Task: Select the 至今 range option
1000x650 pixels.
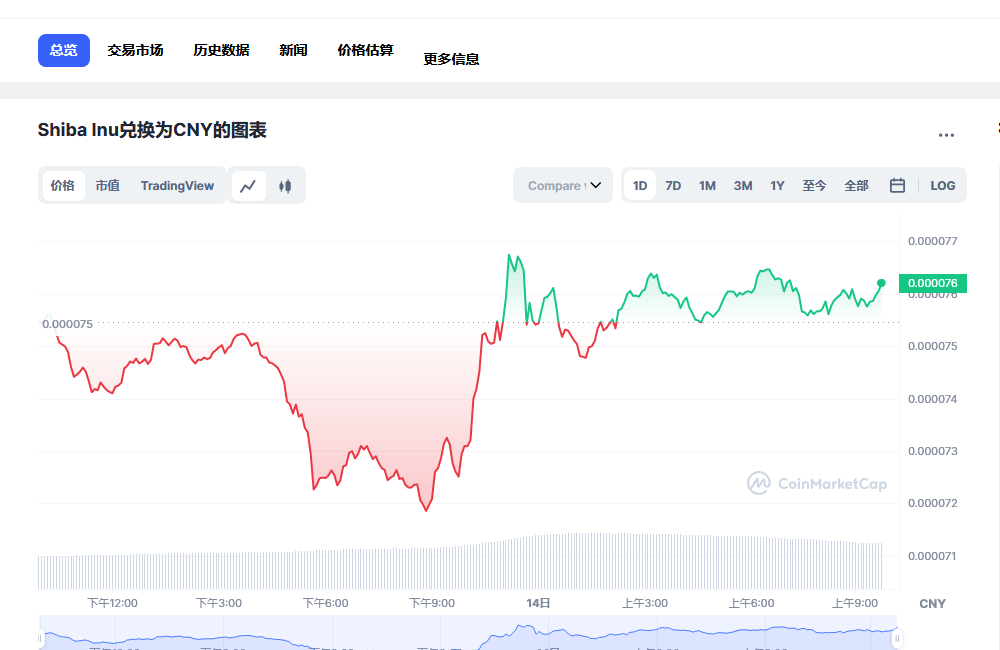Action: coord(815,185)
